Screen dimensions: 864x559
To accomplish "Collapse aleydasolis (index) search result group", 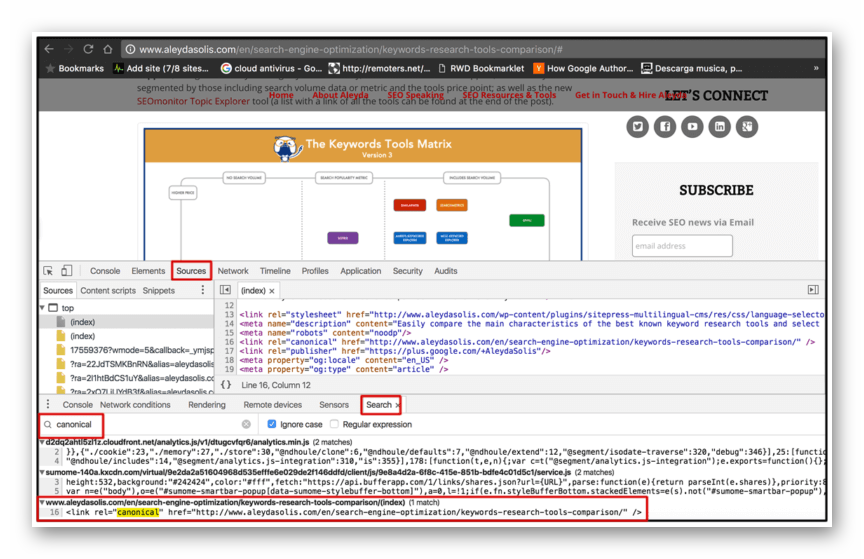I will [x=42, y=502].
